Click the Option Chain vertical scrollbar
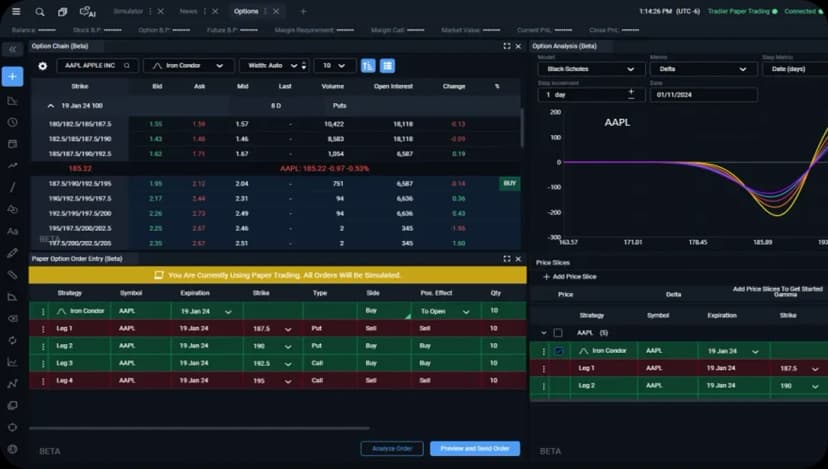Screen dimensions: 828x469 (522, 128)
